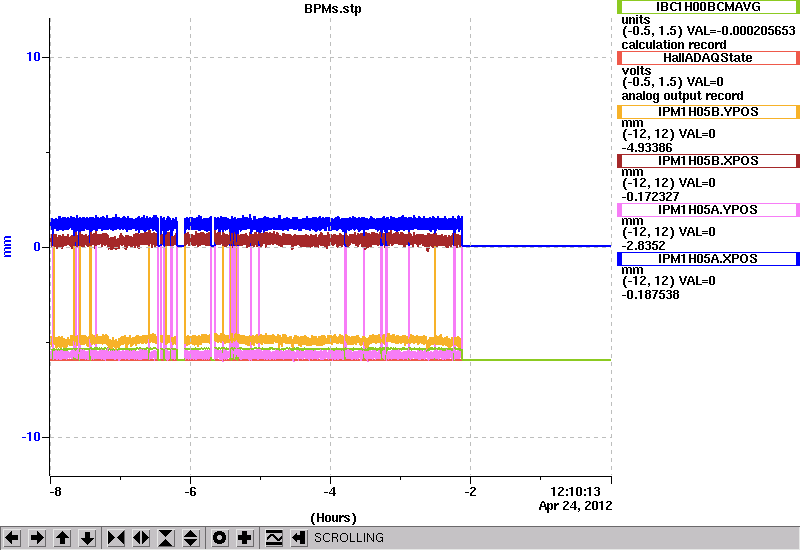Image resolution: width=800 pixels, height=550 pixels.
Task: Select the IPM1H05A.YPOS curve in the legend
Action: coord(708,210)
